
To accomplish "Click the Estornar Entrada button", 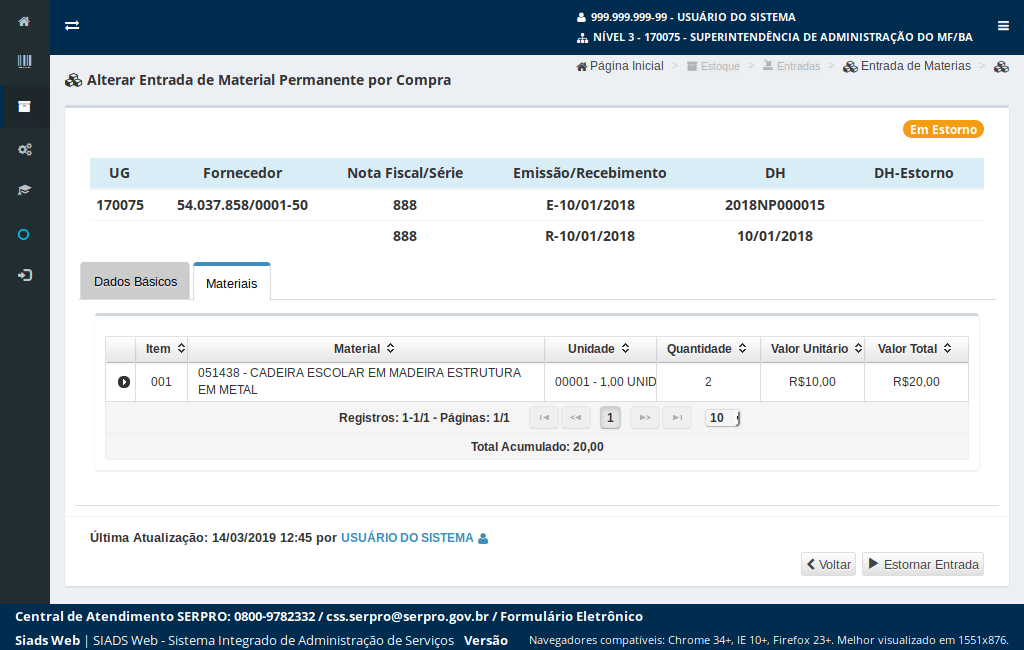I will pyautogui.click(x=923, y=564).
